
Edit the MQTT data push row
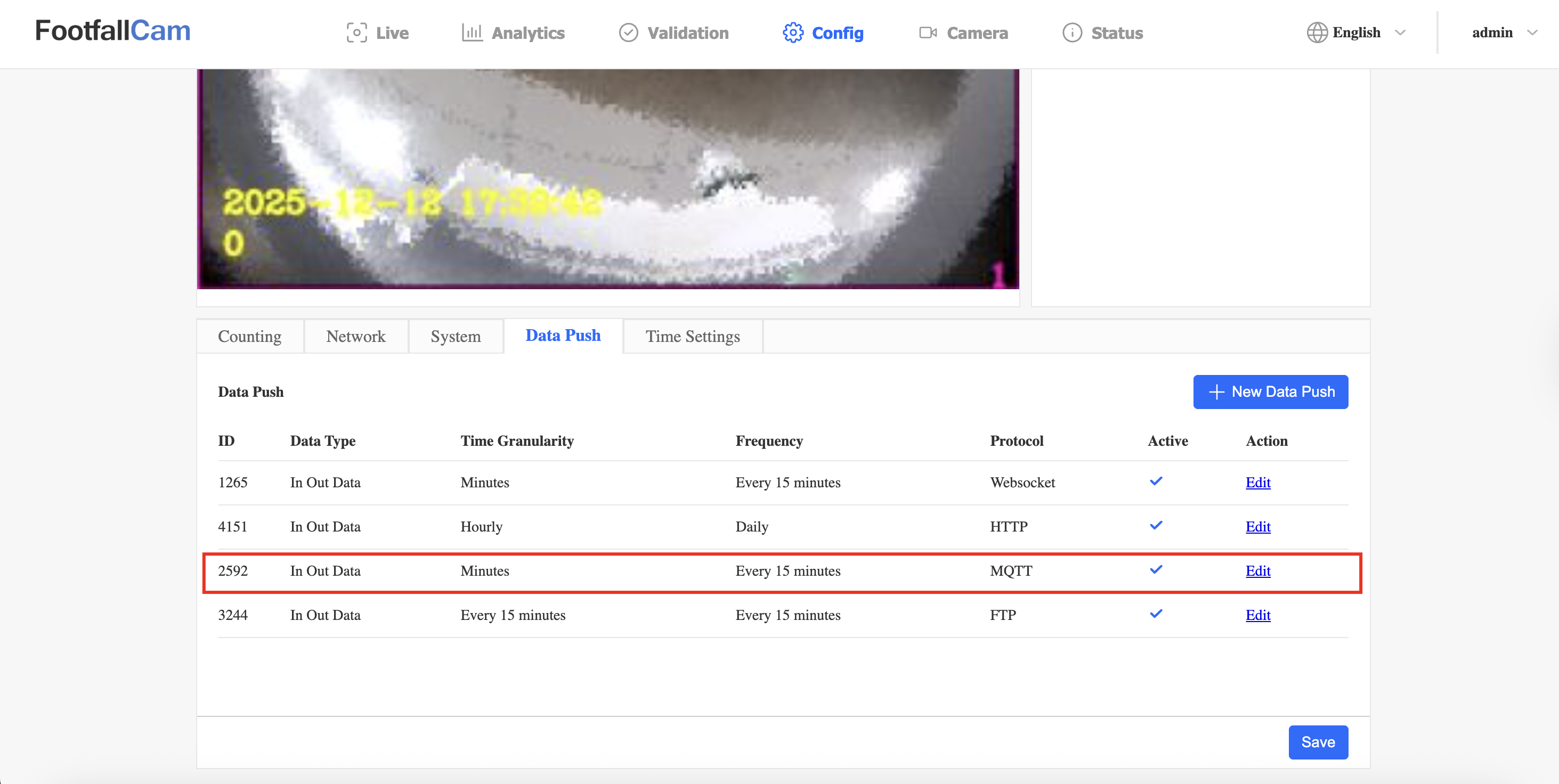(1257, 570)
